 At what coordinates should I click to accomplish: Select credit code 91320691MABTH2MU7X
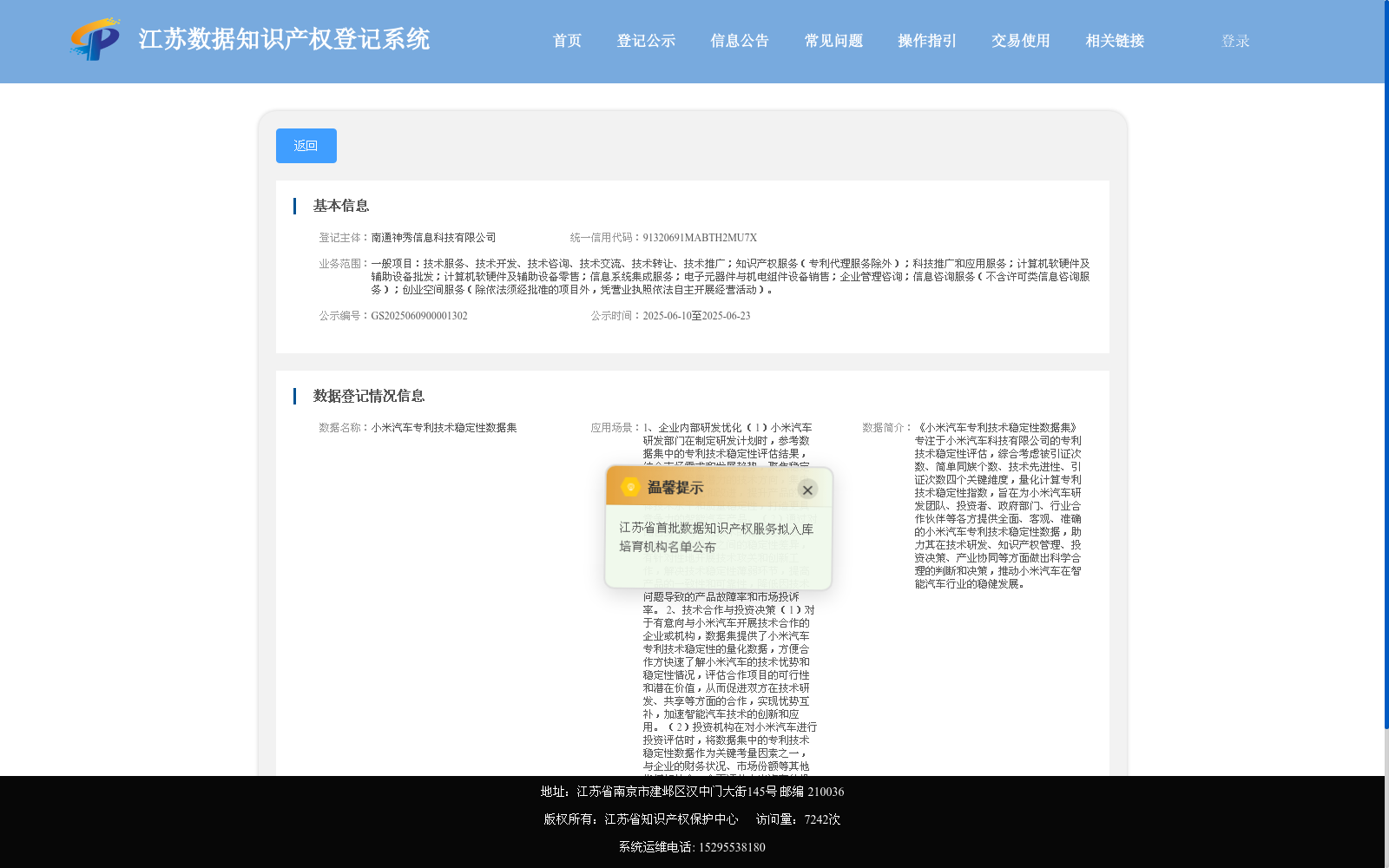[700, 238]
